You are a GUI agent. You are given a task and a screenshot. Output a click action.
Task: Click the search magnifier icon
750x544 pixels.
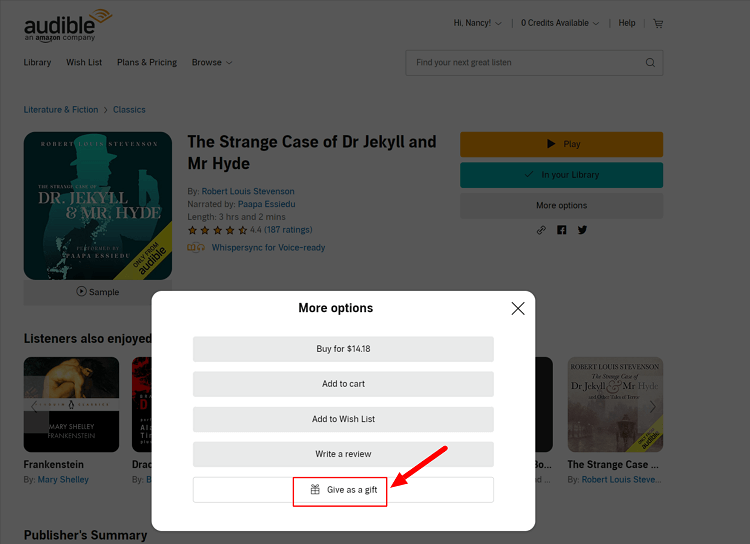[x=650, y=63]
